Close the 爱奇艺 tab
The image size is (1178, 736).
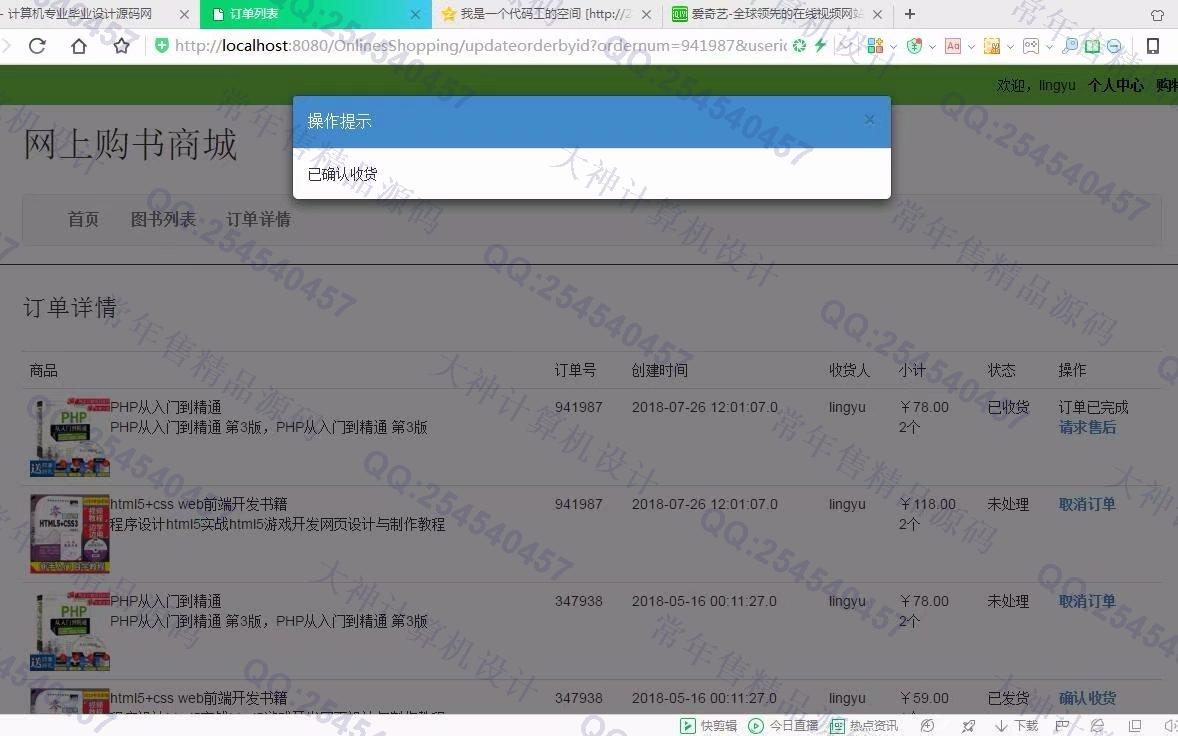tap(877, 14)
